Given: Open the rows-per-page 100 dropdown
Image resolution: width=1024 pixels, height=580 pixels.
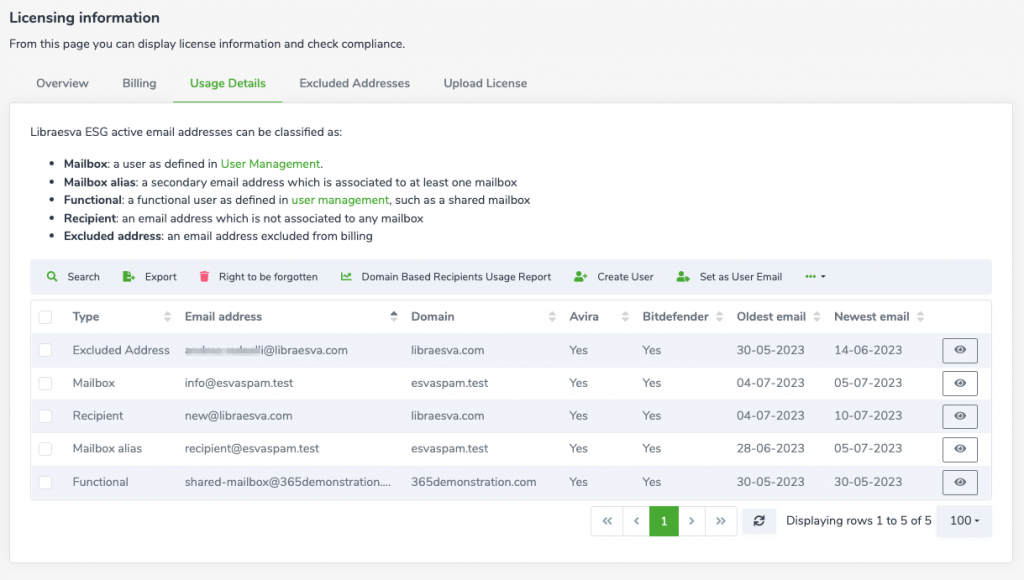Looking at the screenshot, I should point(963,520).
